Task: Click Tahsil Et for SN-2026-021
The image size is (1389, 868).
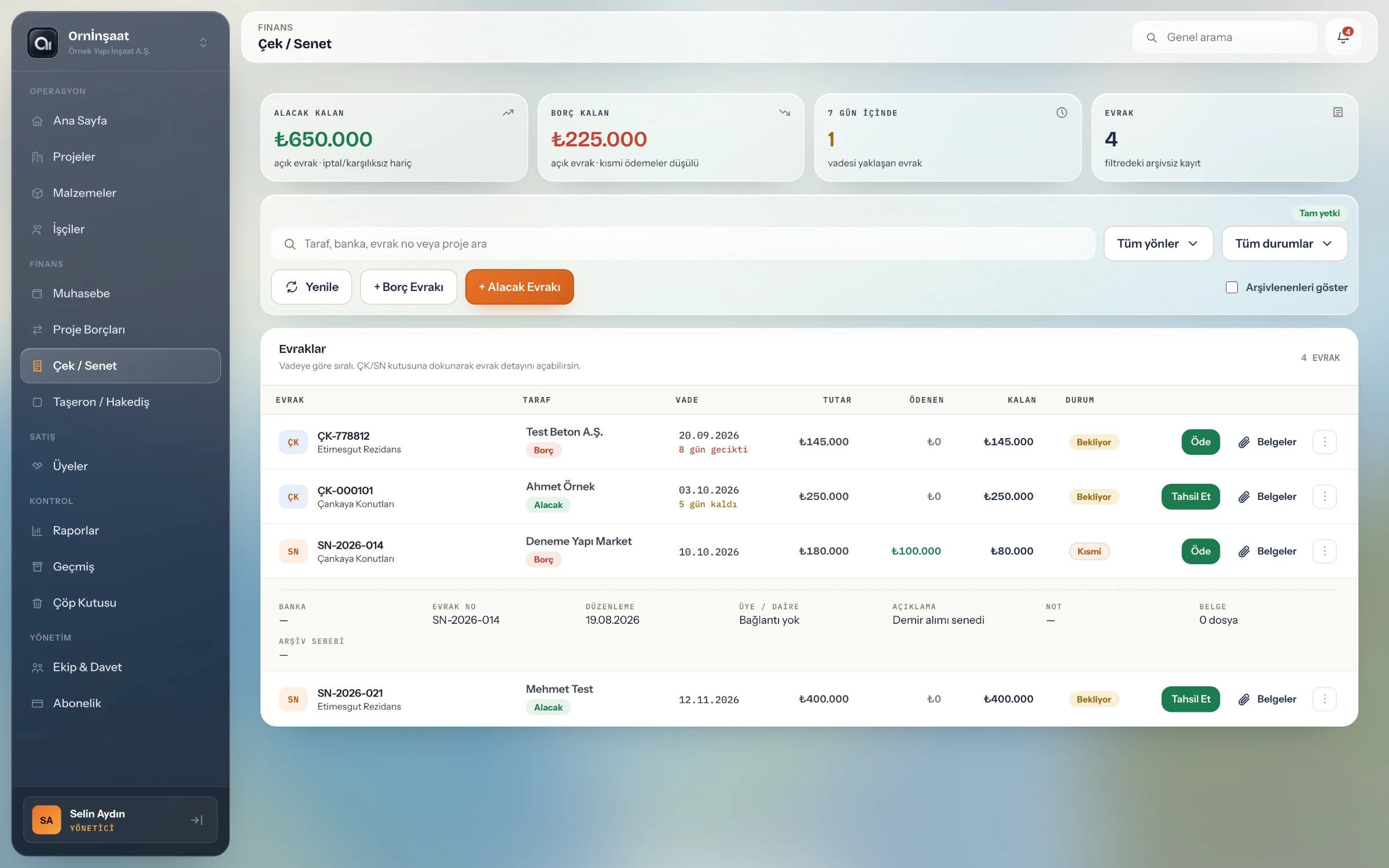Action: pos(1190,699)
